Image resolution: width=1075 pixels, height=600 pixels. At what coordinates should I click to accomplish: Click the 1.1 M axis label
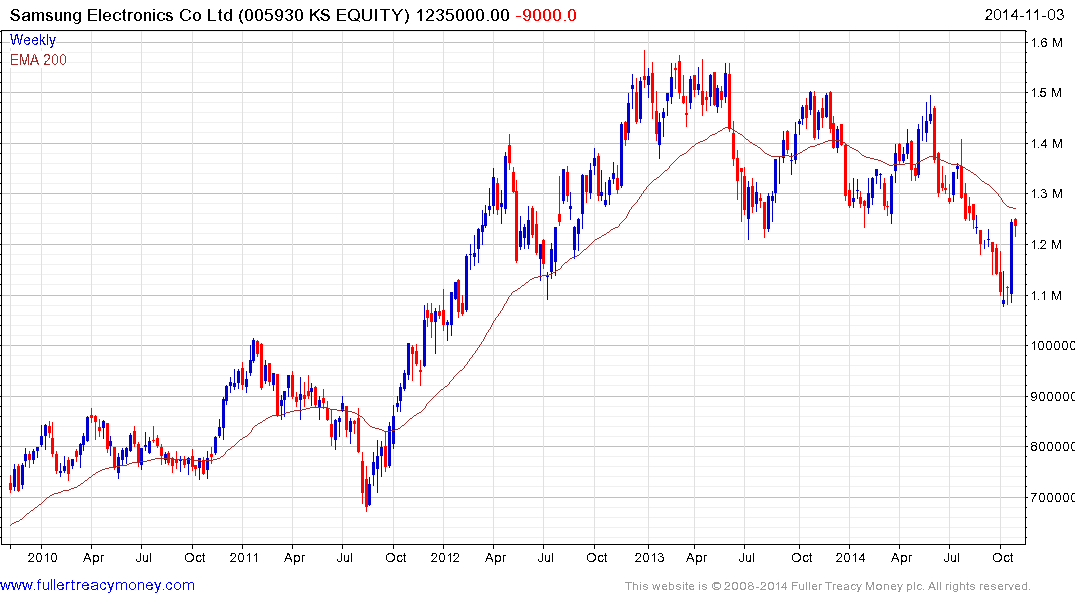pyautogui.click(x=1046, y=296)
